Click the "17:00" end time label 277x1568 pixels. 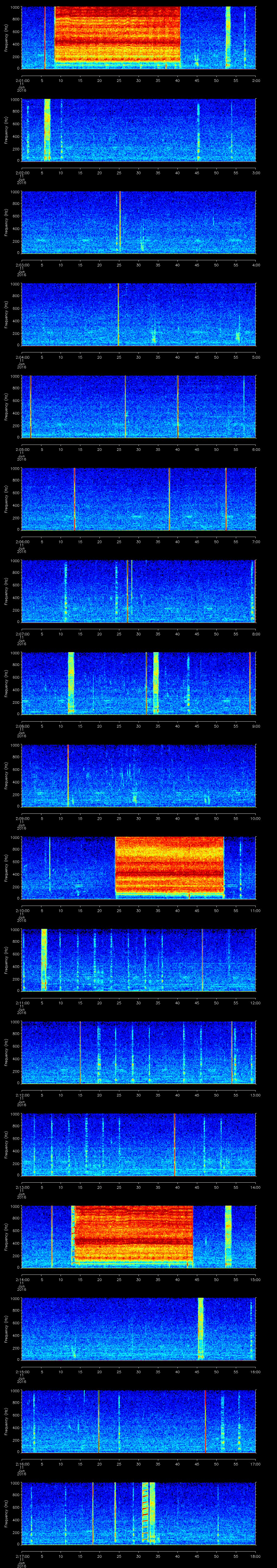(x=255, y=1464)
